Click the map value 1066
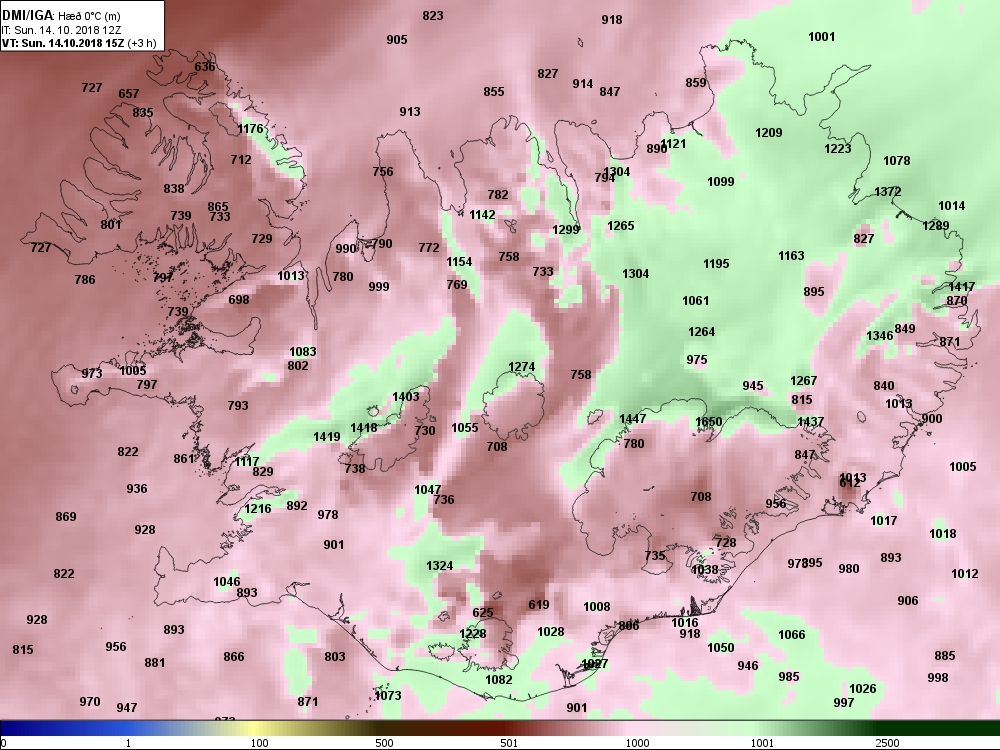 click(x=791, y=635)
